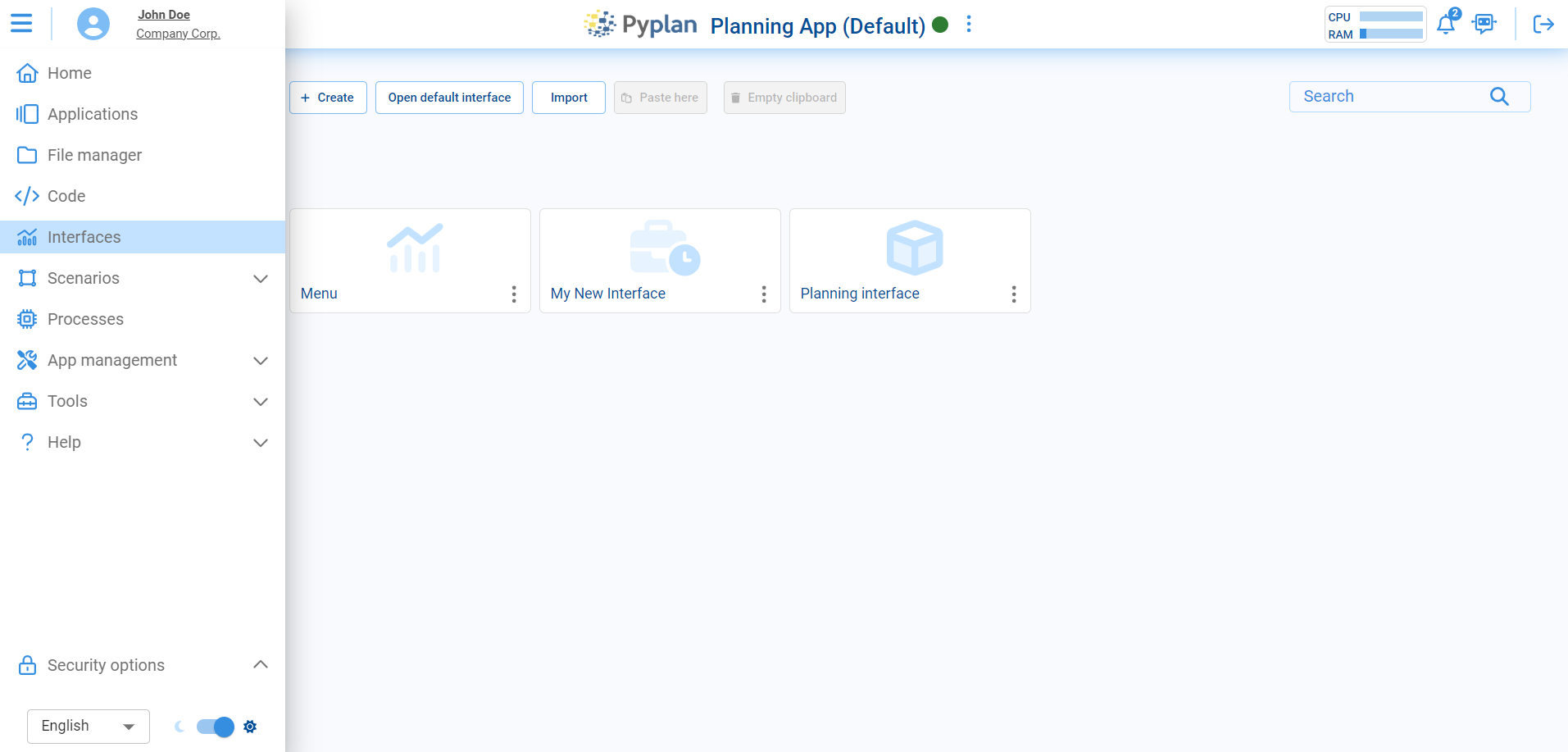The width and height of the screenshot is (1568, 752).
Task: Open the Pyplan assistant chat icon
Action: [x=1484, y=24]
